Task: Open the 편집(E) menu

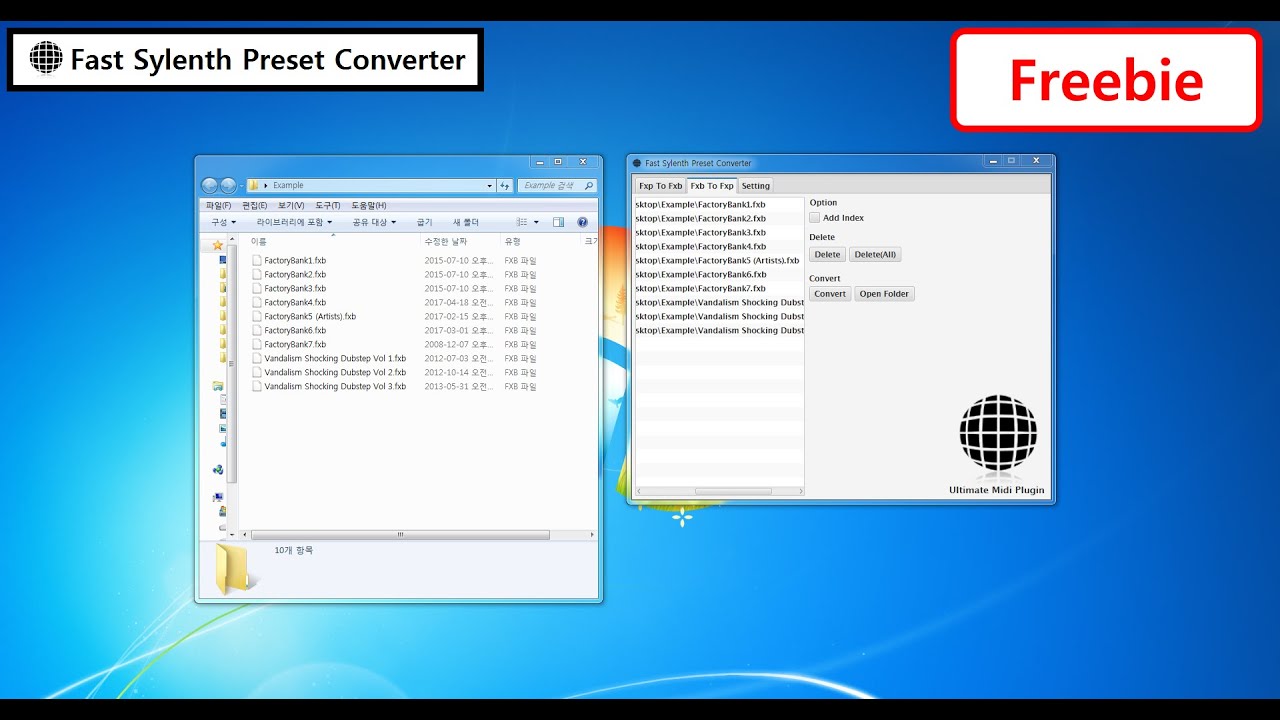Action: [254, 205]
